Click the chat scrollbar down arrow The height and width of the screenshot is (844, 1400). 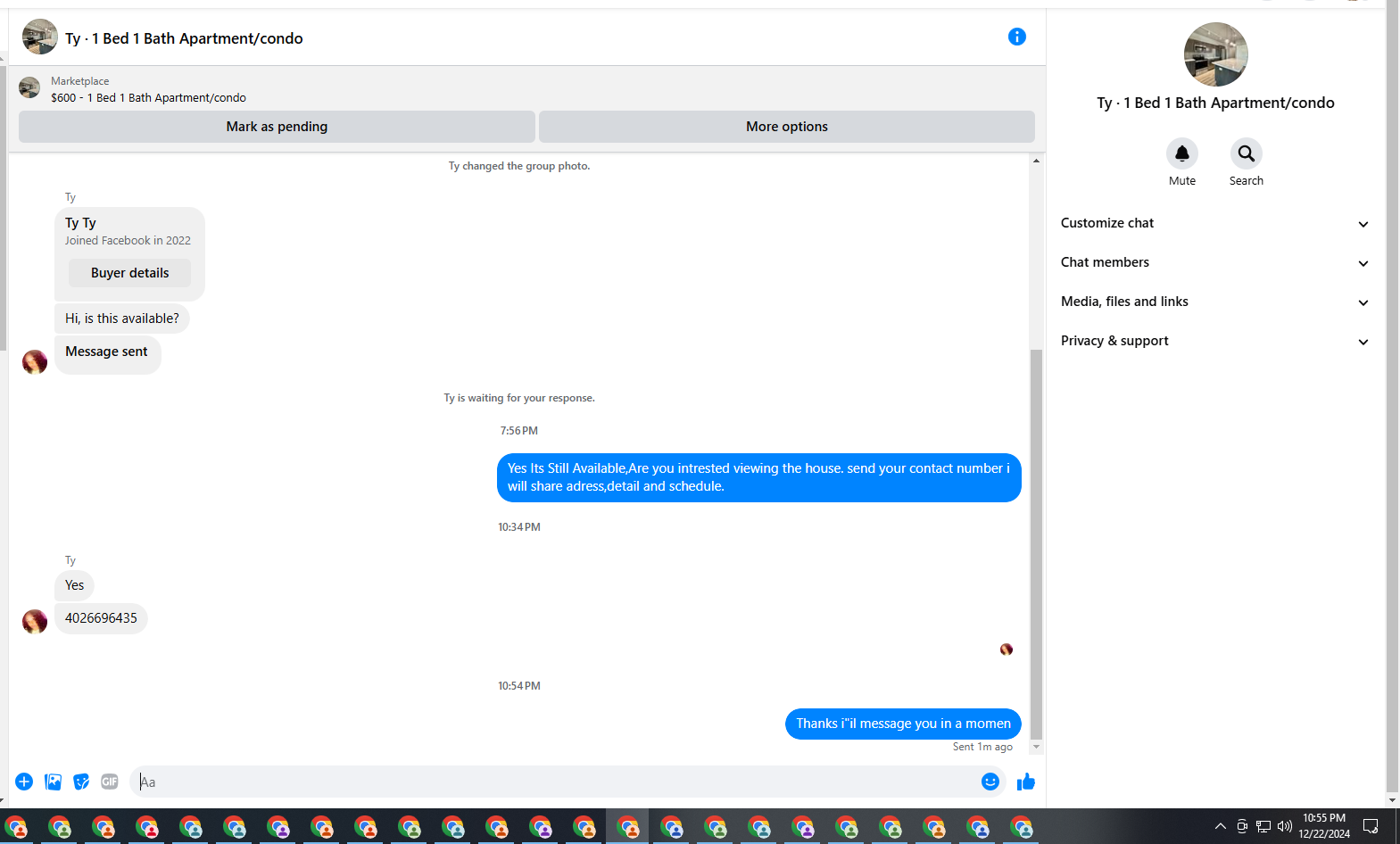point(1036,747)
